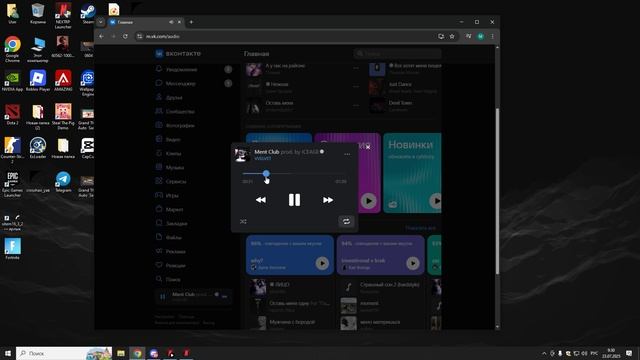Open Ment Club album cover thumbnail in player
This screenshot has width=640, height=360.
241,155
